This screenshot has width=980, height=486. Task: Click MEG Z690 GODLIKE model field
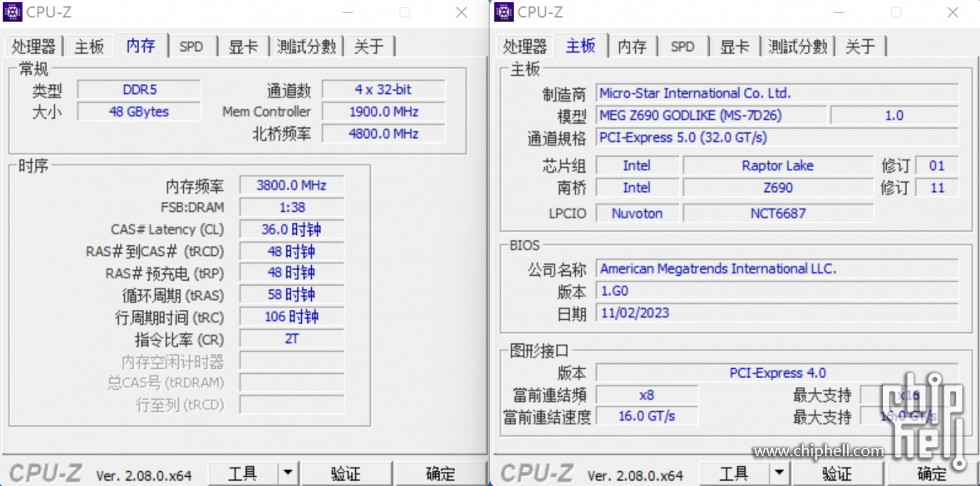pyautogui.click(x=711, y=116)
